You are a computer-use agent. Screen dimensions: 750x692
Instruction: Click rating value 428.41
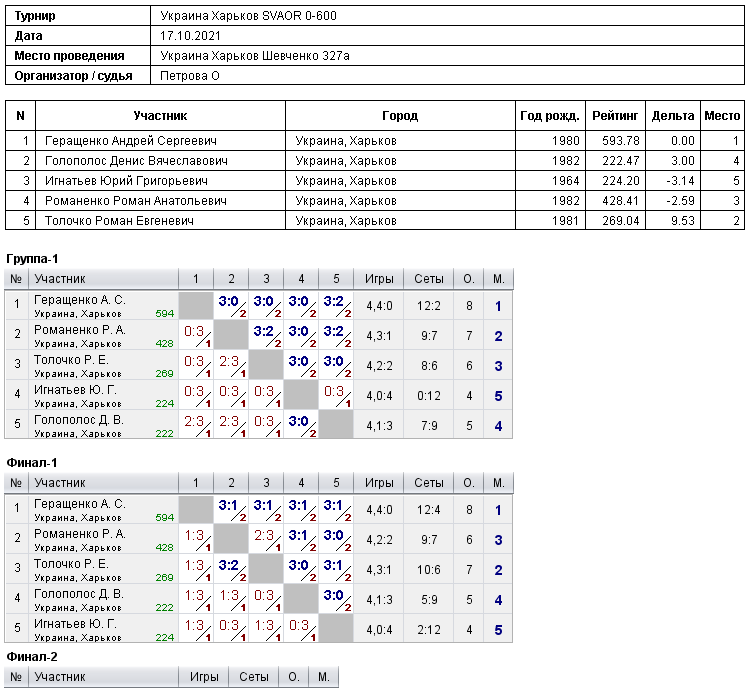click(x=621, y=201)
